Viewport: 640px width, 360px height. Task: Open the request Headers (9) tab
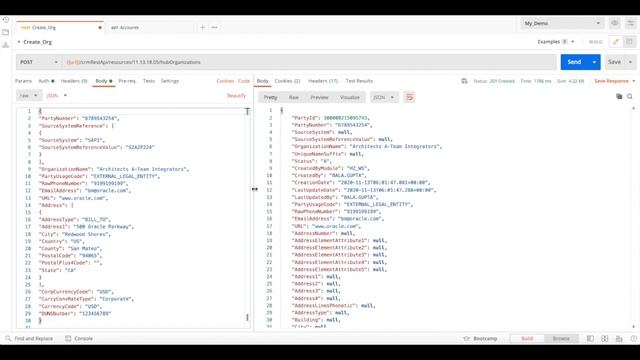pos(74,81)
